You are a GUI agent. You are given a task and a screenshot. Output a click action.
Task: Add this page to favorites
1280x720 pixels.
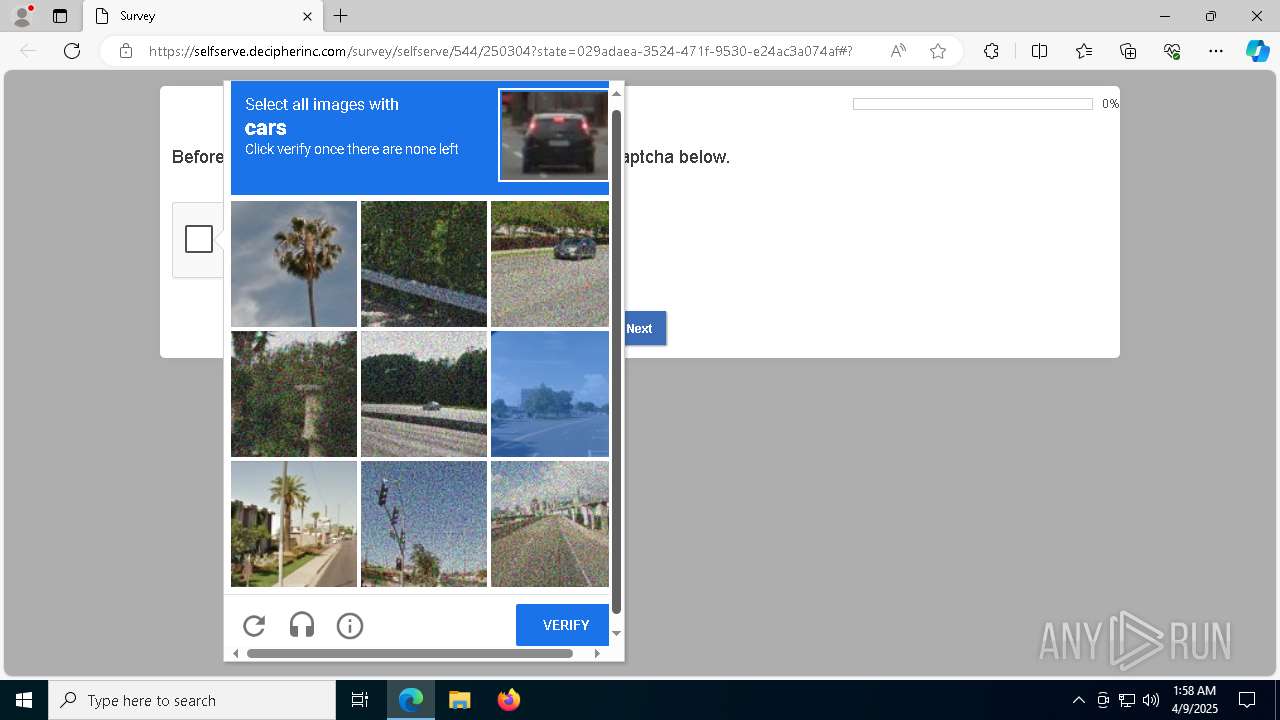coord(938,51)
